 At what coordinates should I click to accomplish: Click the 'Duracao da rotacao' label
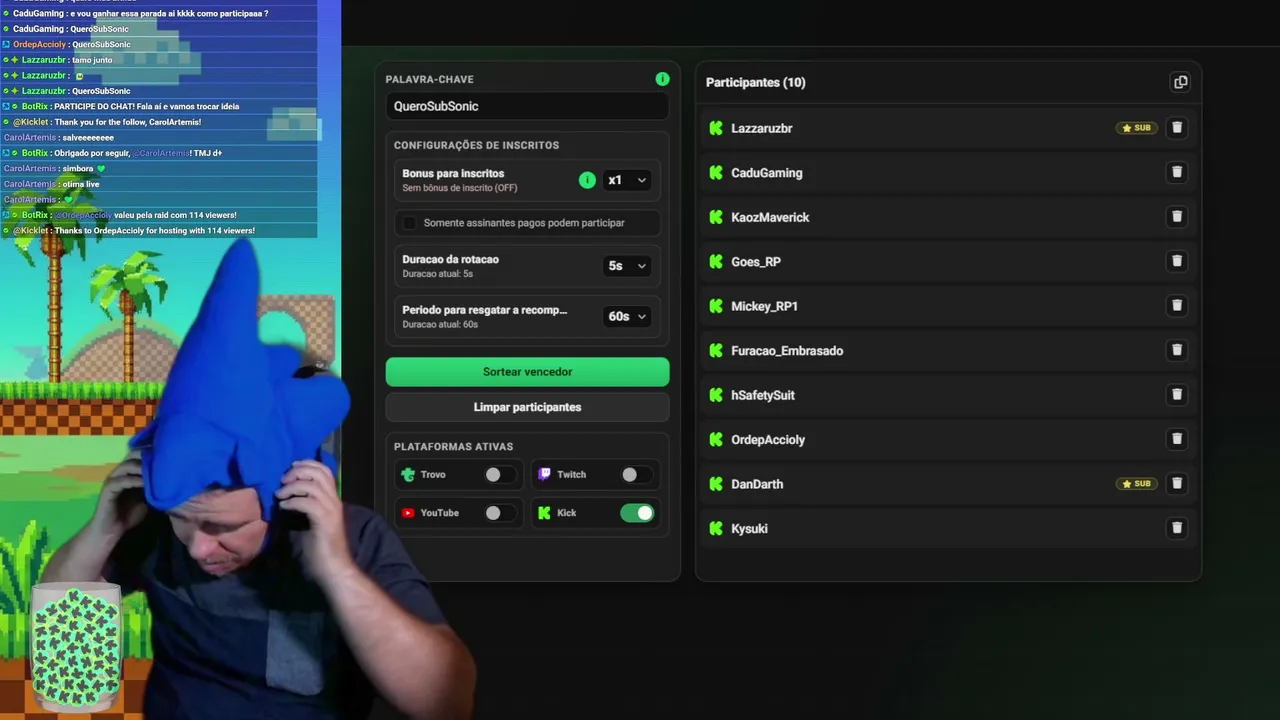pos(450,259)
